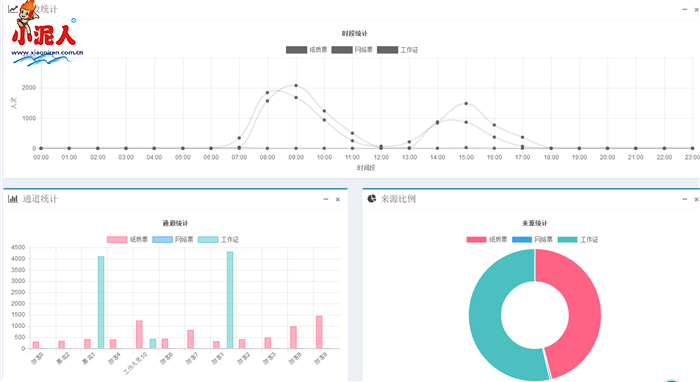Open the www.xiaoniren.com.cn link under logo

tap(47, 53)
